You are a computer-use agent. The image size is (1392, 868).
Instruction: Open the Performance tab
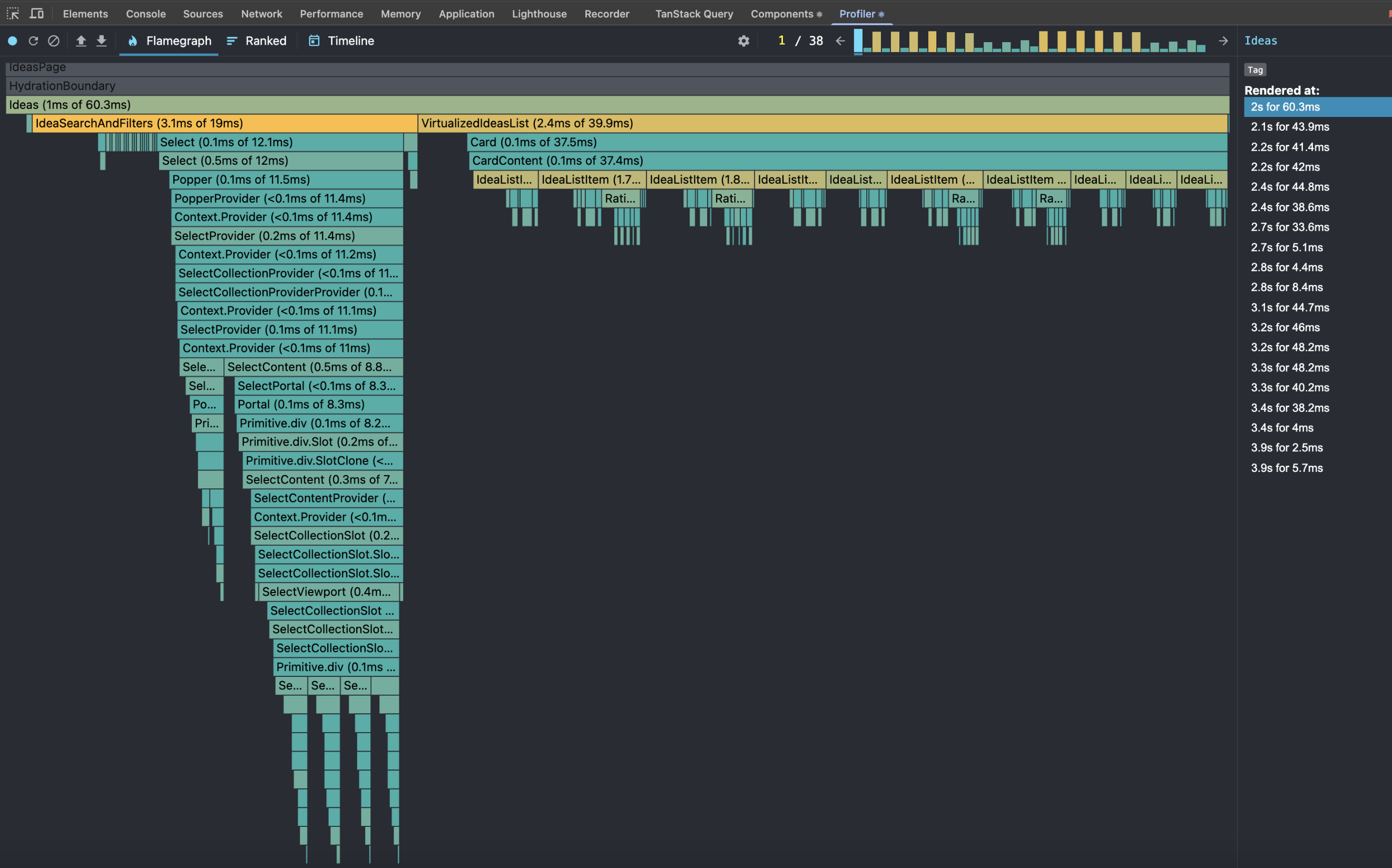[331, 14]
